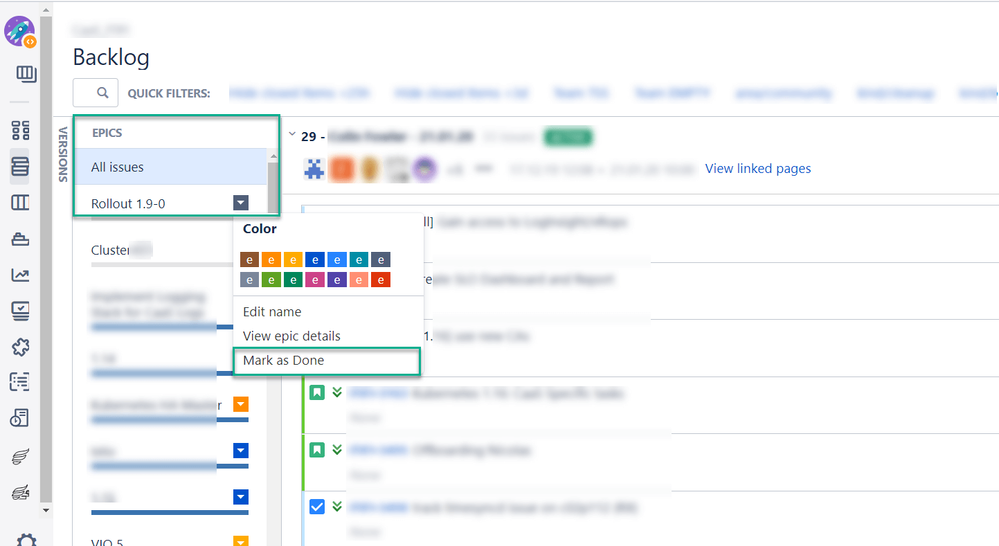Select the VIO 5 epic
The image size is (999, 546).
click(107, 542)
